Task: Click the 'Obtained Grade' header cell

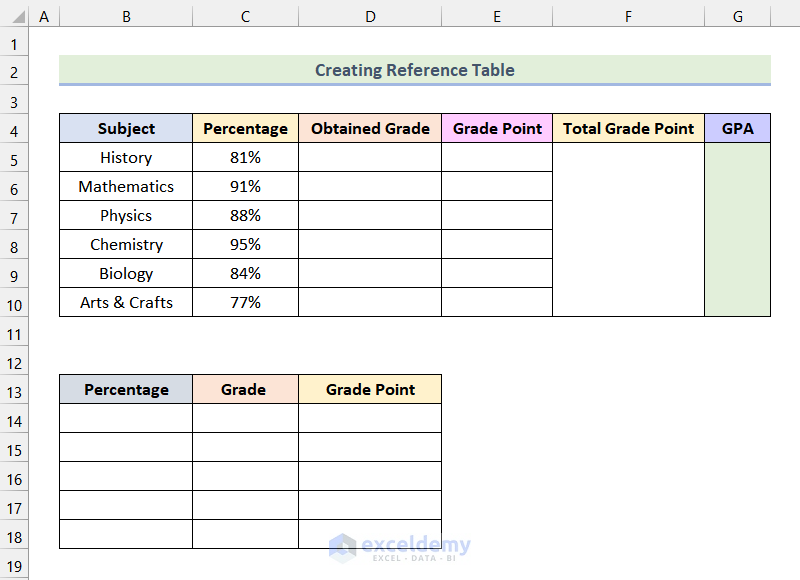Action: (370, 129)
